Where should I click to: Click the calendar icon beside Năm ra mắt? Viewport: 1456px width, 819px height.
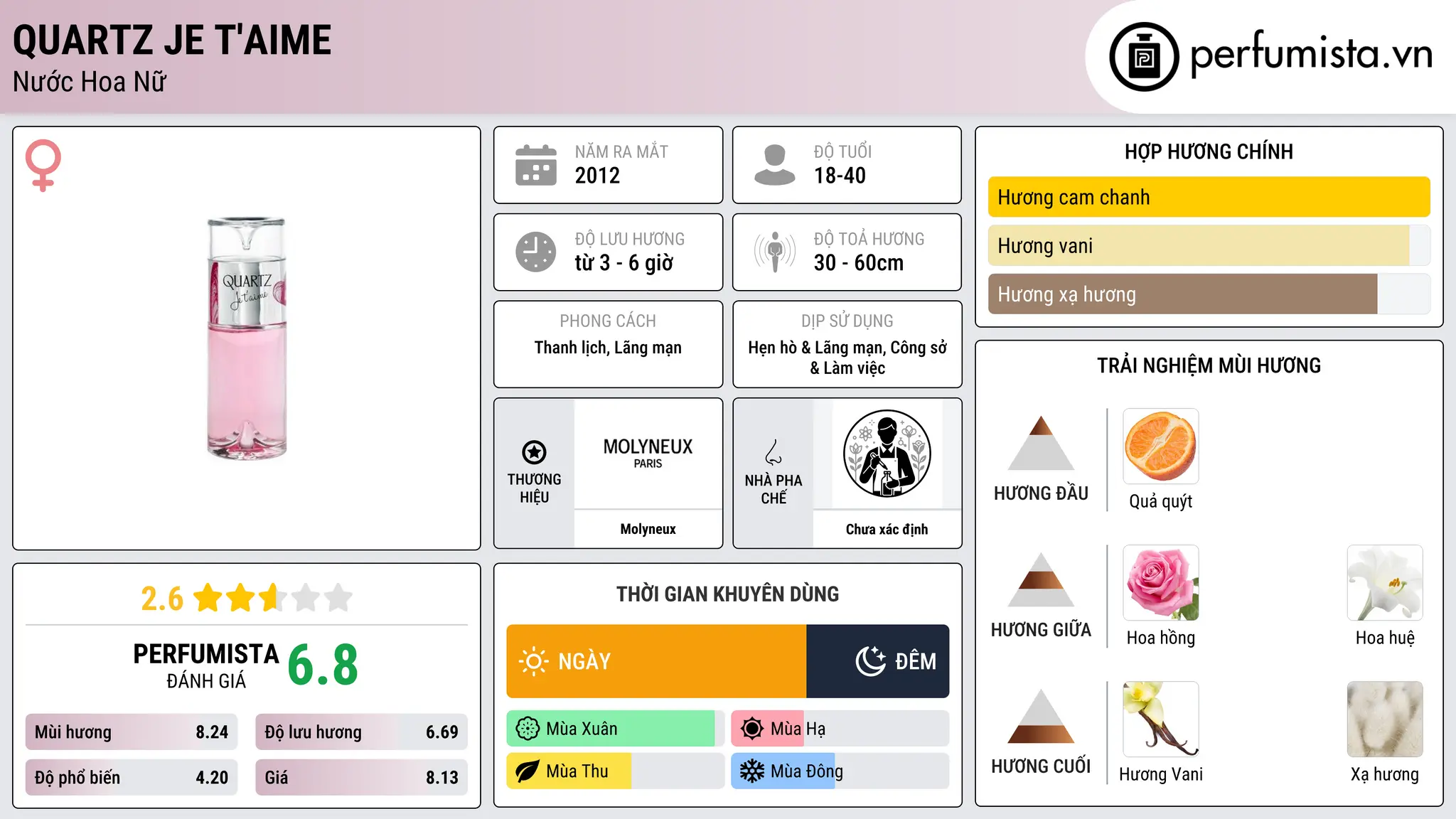(x=536, y=165)
